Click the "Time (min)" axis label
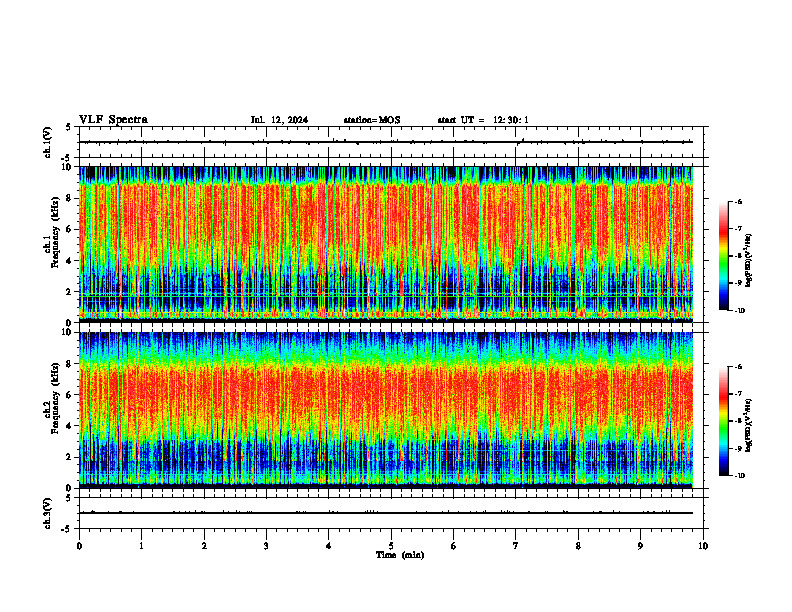The width and height of the screenshot is (792, 612). [x=400, y=555]
